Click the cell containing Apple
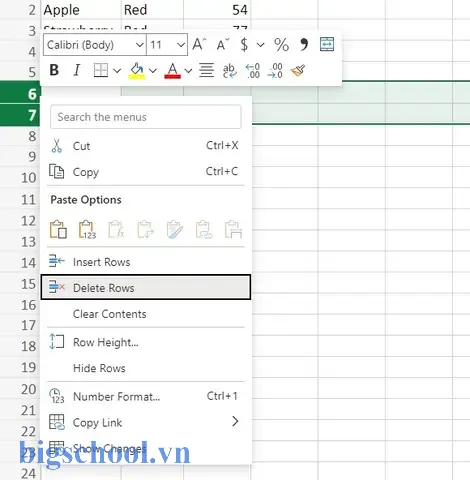The image size is (470, 480). [x=81, y=10]
